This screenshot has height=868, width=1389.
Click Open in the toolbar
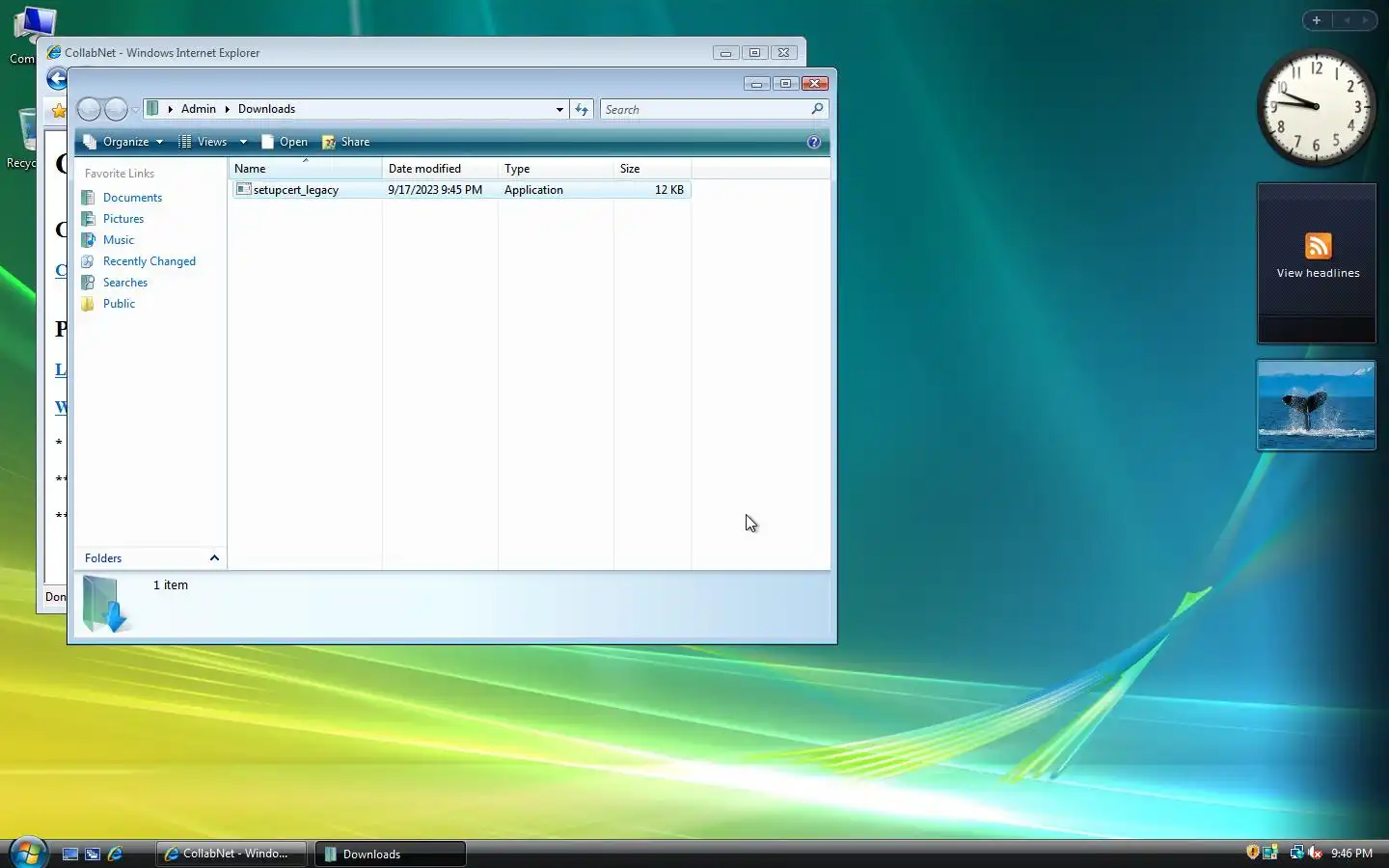pyautogui.click(x=285, y=142)
